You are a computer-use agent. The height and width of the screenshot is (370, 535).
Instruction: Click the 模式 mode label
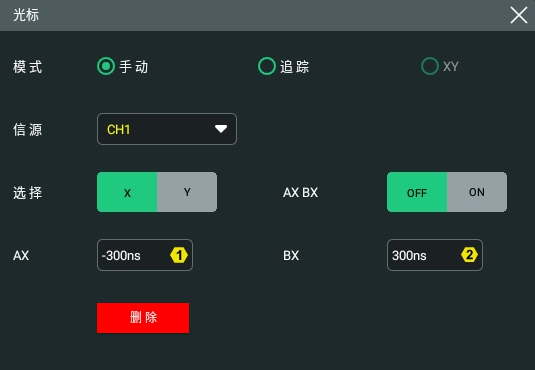point(28,67)
